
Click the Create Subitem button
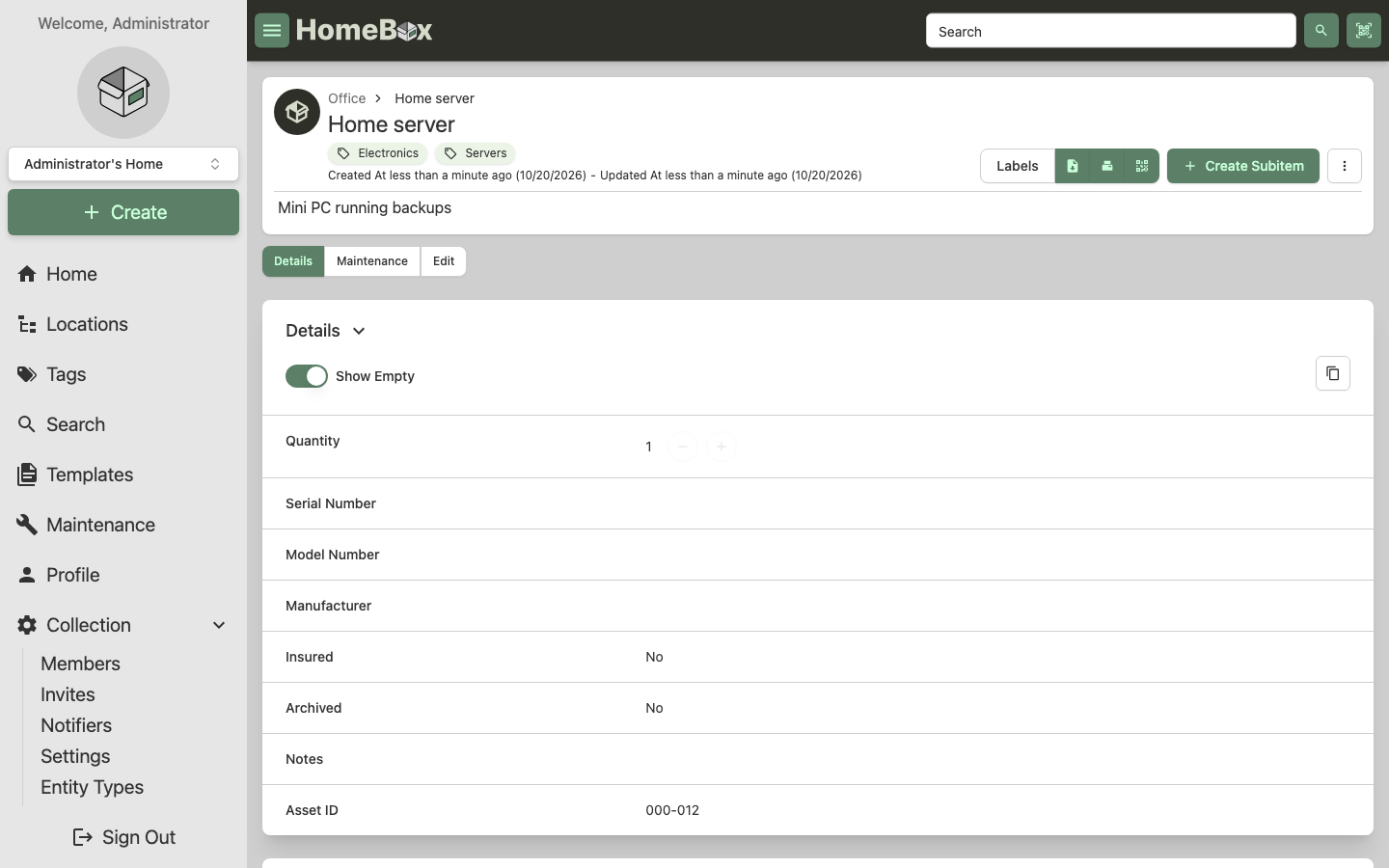click(x=1243, y=166)
